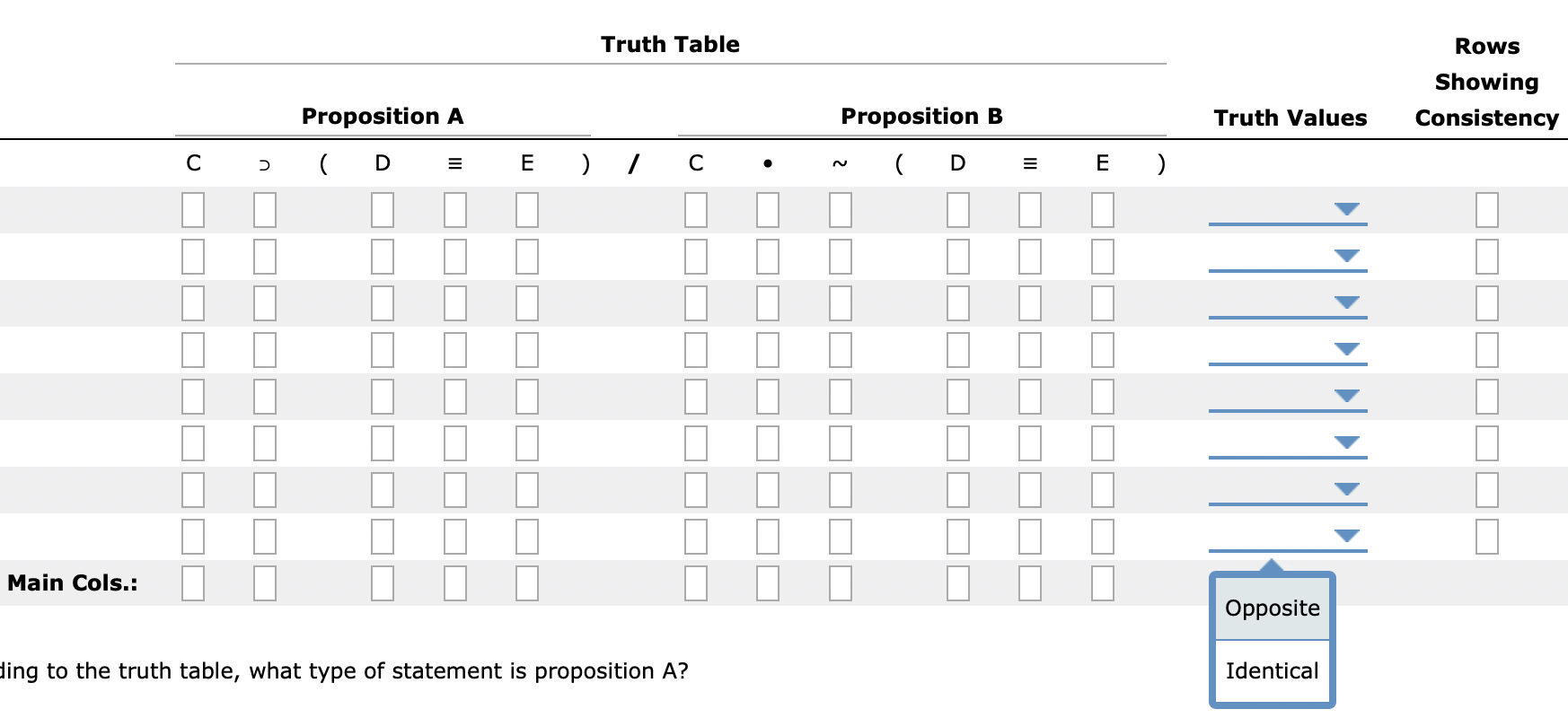This screenshot has height=718, width=1568.
Task: Click the C box in Proposition B's last data row
Action: (696, 538)
